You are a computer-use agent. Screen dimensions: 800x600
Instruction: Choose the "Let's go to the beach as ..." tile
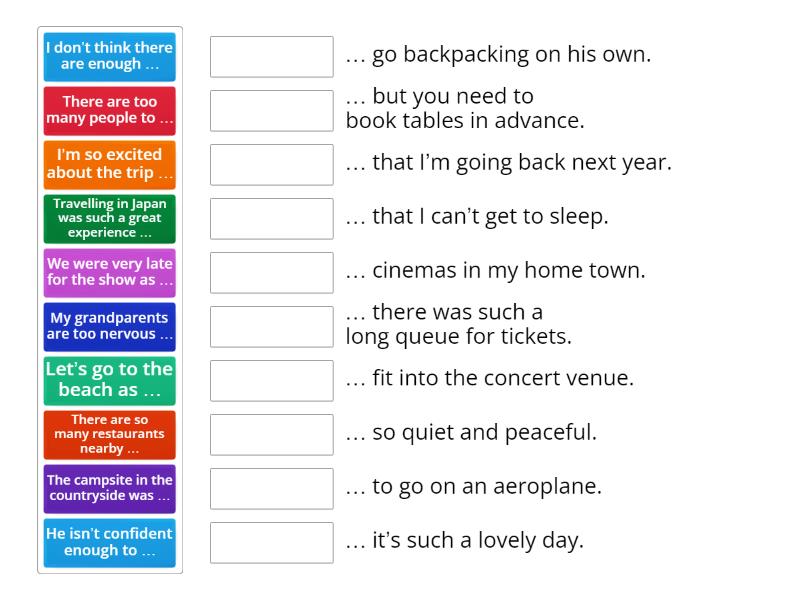point(109,381)
